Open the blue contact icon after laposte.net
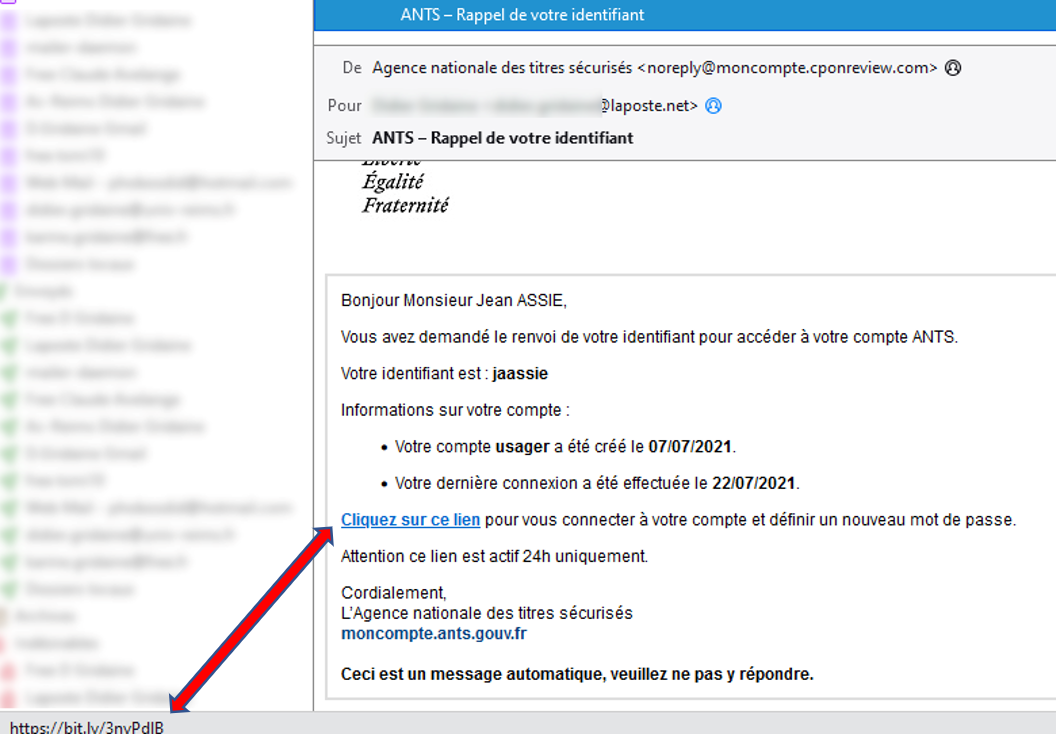The height and width of the screenshot is (734, 1056). pos(713,106)
